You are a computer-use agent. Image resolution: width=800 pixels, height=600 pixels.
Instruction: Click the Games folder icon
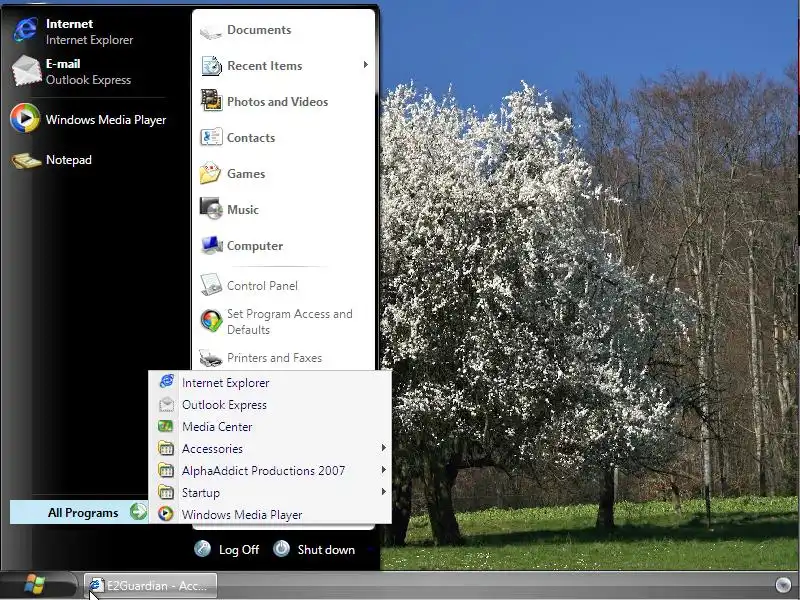tap(210, 172)
